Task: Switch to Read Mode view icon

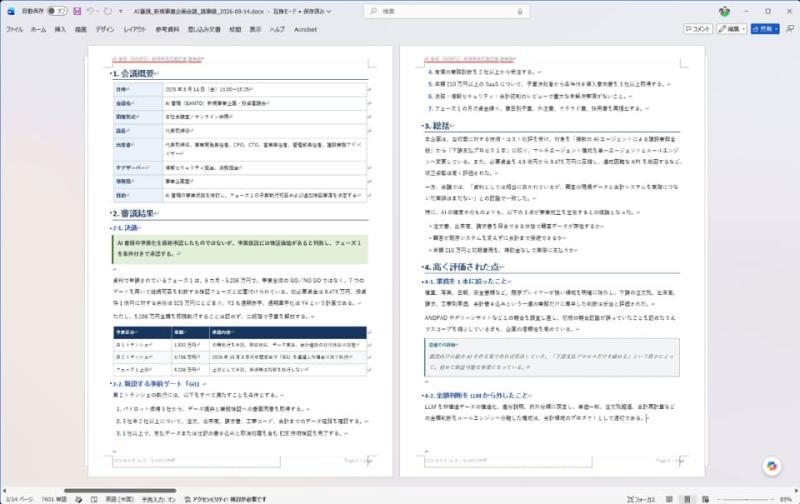Action: 669,499
